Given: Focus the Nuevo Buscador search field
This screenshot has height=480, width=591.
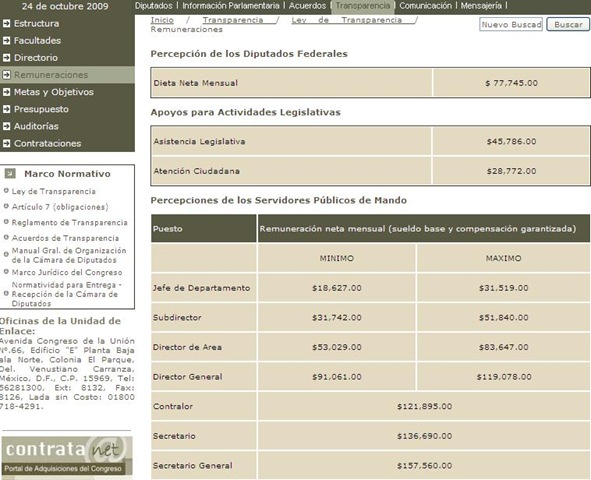Looking at the screenshot, I should point(511,24).
